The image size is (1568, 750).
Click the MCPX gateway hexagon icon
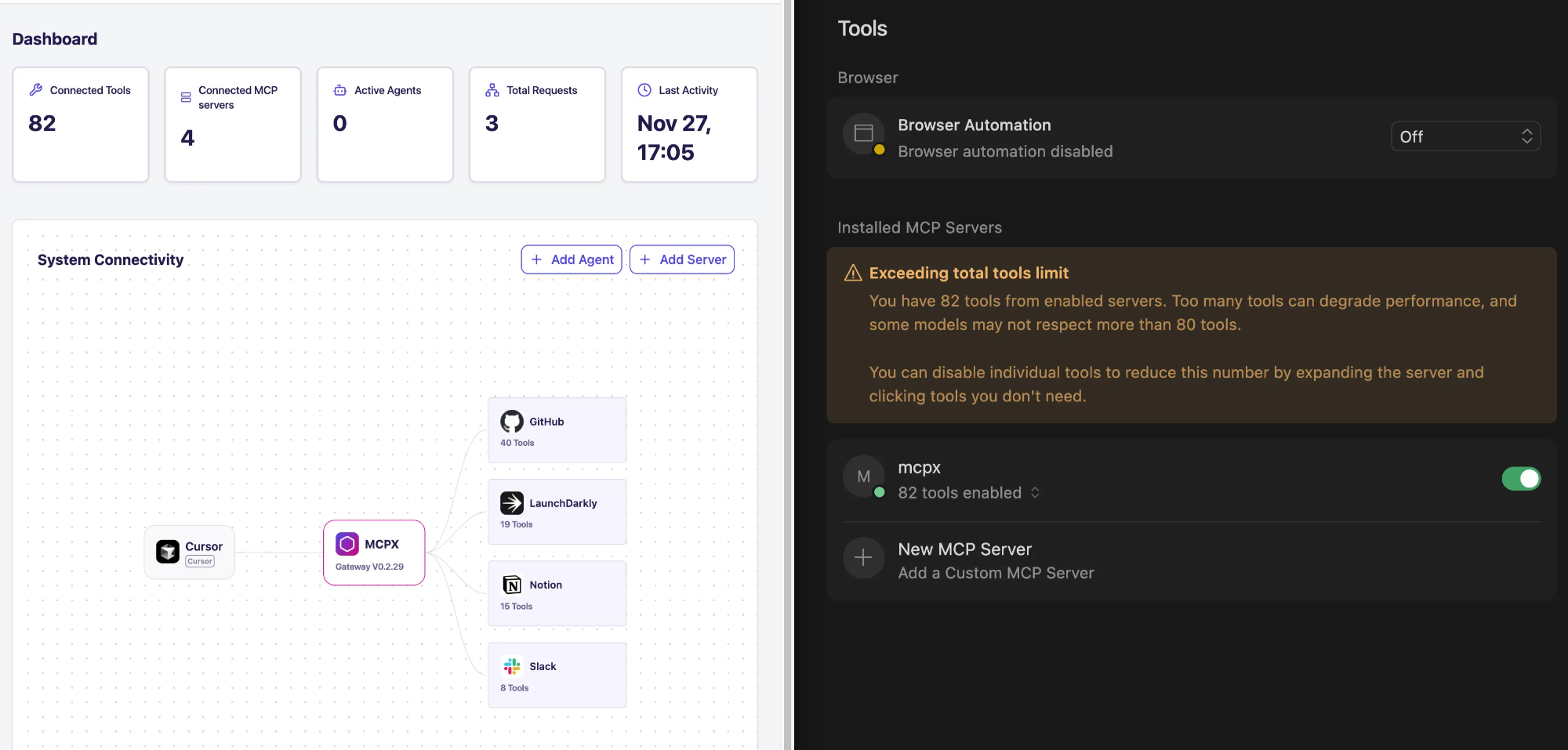point(347,544)
